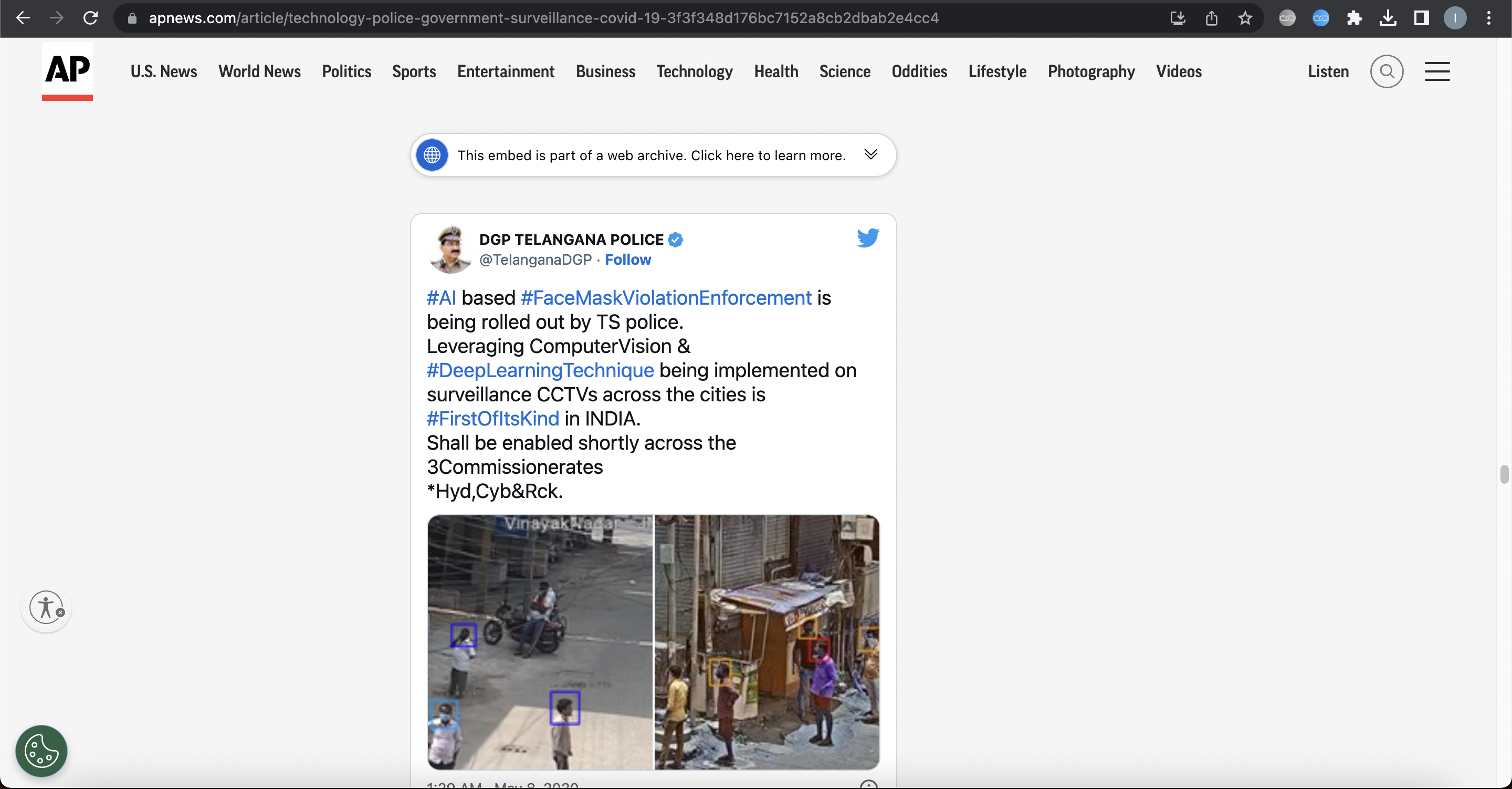Open site search with the magnifier icon
The height and width of the screenshot is (789, 1512).
pyautogui.click(x=1387, y=71)
